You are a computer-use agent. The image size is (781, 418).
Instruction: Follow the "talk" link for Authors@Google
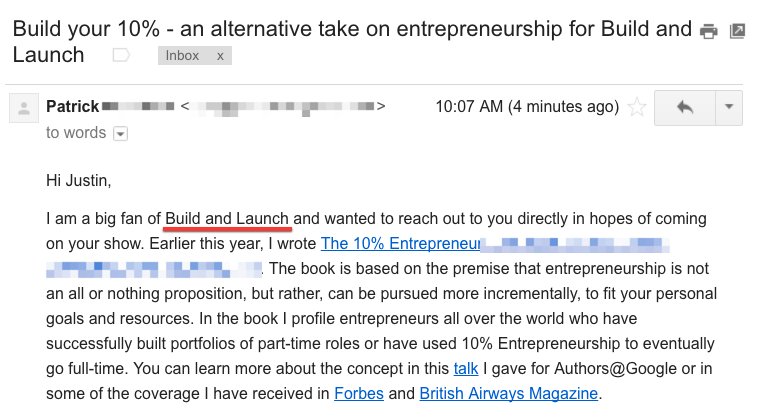465,368
